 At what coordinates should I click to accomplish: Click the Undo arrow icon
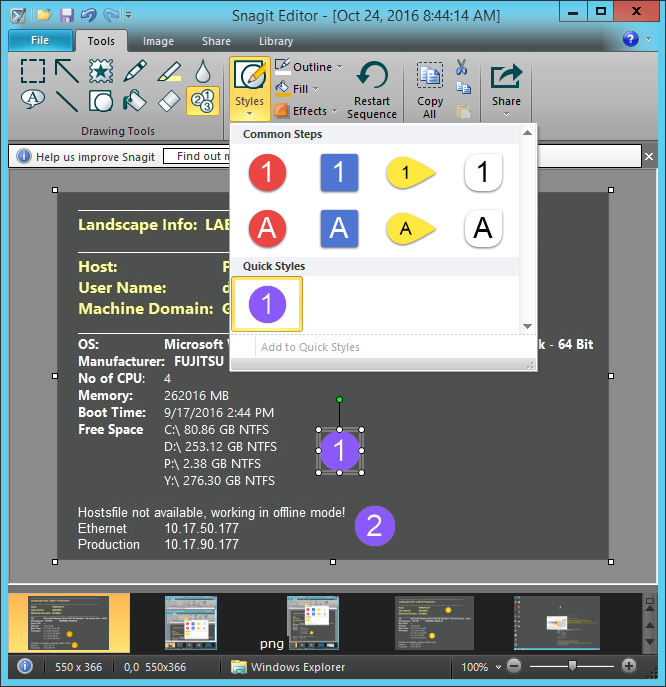coord(89,15)
